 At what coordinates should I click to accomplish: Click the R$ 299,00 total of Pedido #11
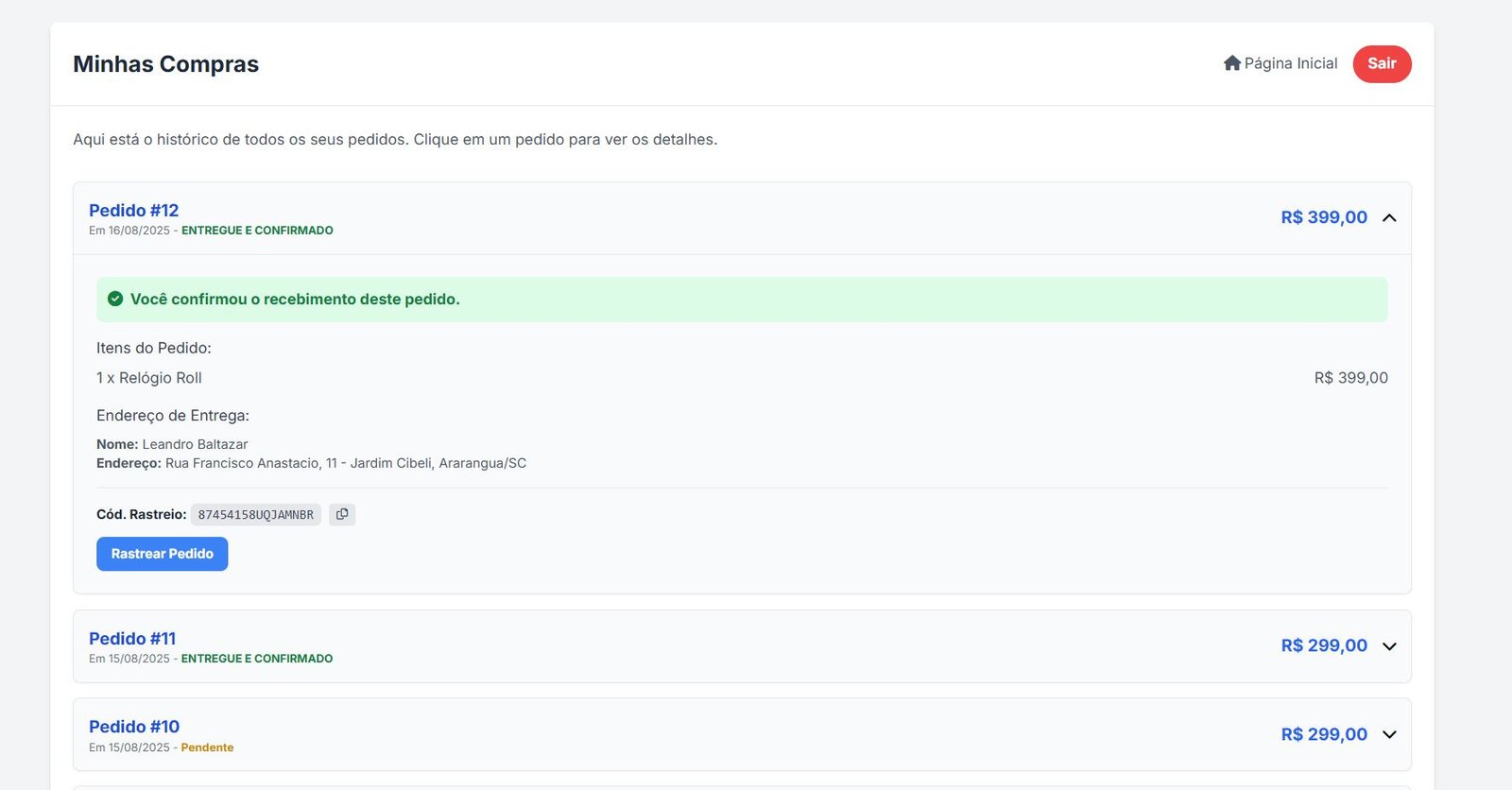tap(1323, 645)
